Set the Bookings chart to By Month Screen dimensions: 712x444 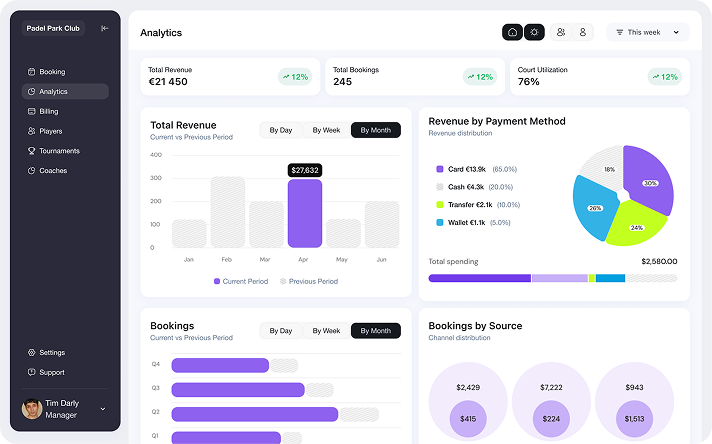pyautogui.click(x=376, y=330)
